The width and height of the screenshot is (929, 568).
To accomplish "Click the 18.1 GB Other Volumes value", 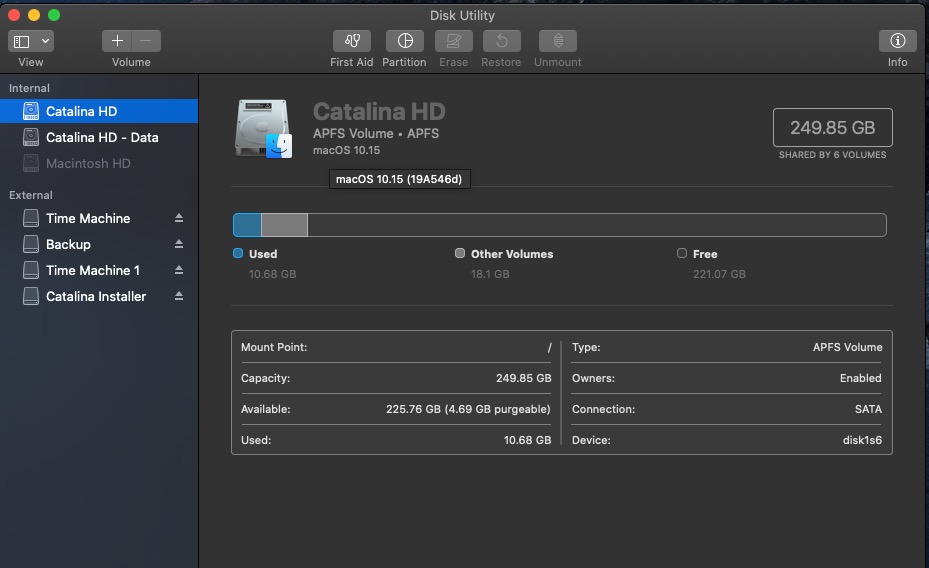I will point(490,274).
